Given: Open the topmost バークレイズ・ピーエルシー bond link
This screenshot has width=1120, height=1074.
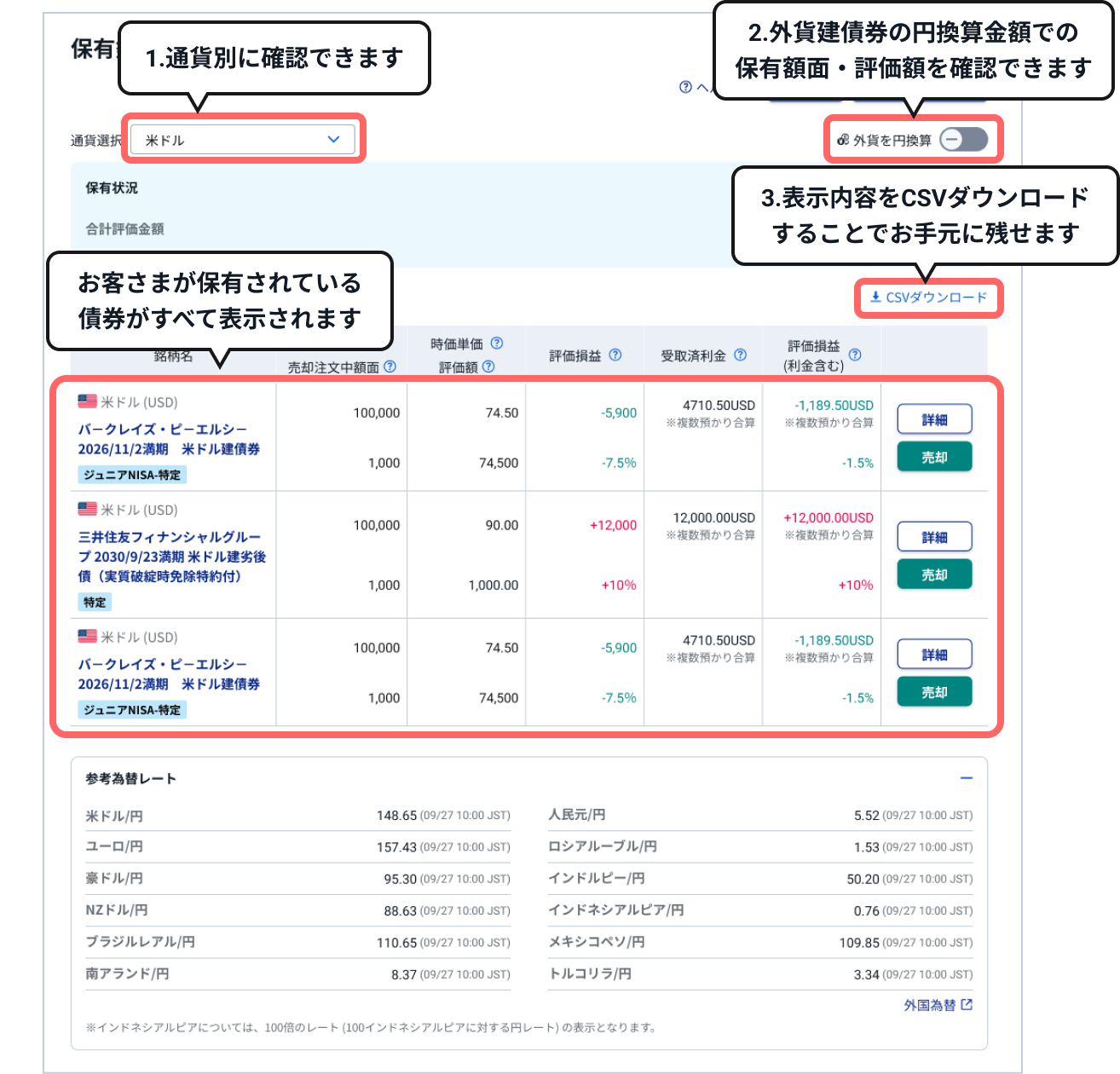Looking at the screenshot, I should (169, 439).
